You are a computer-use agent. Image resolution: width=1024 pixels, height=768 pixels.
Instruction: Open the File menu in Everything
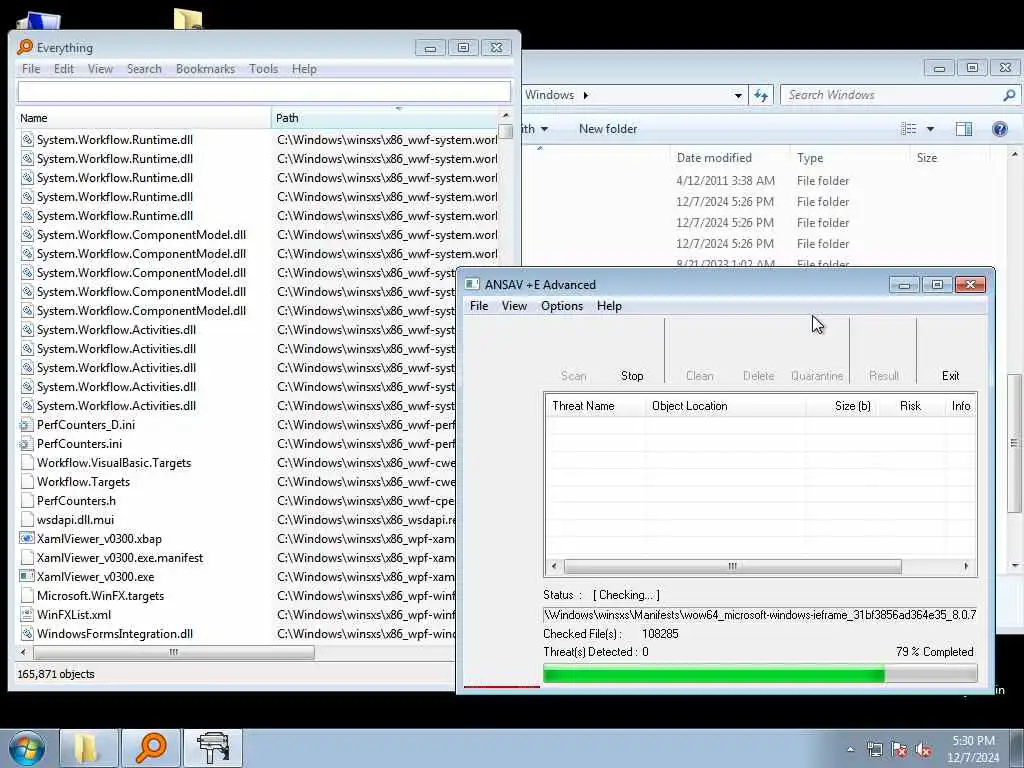pyautogui.click(x=31, y=69)
